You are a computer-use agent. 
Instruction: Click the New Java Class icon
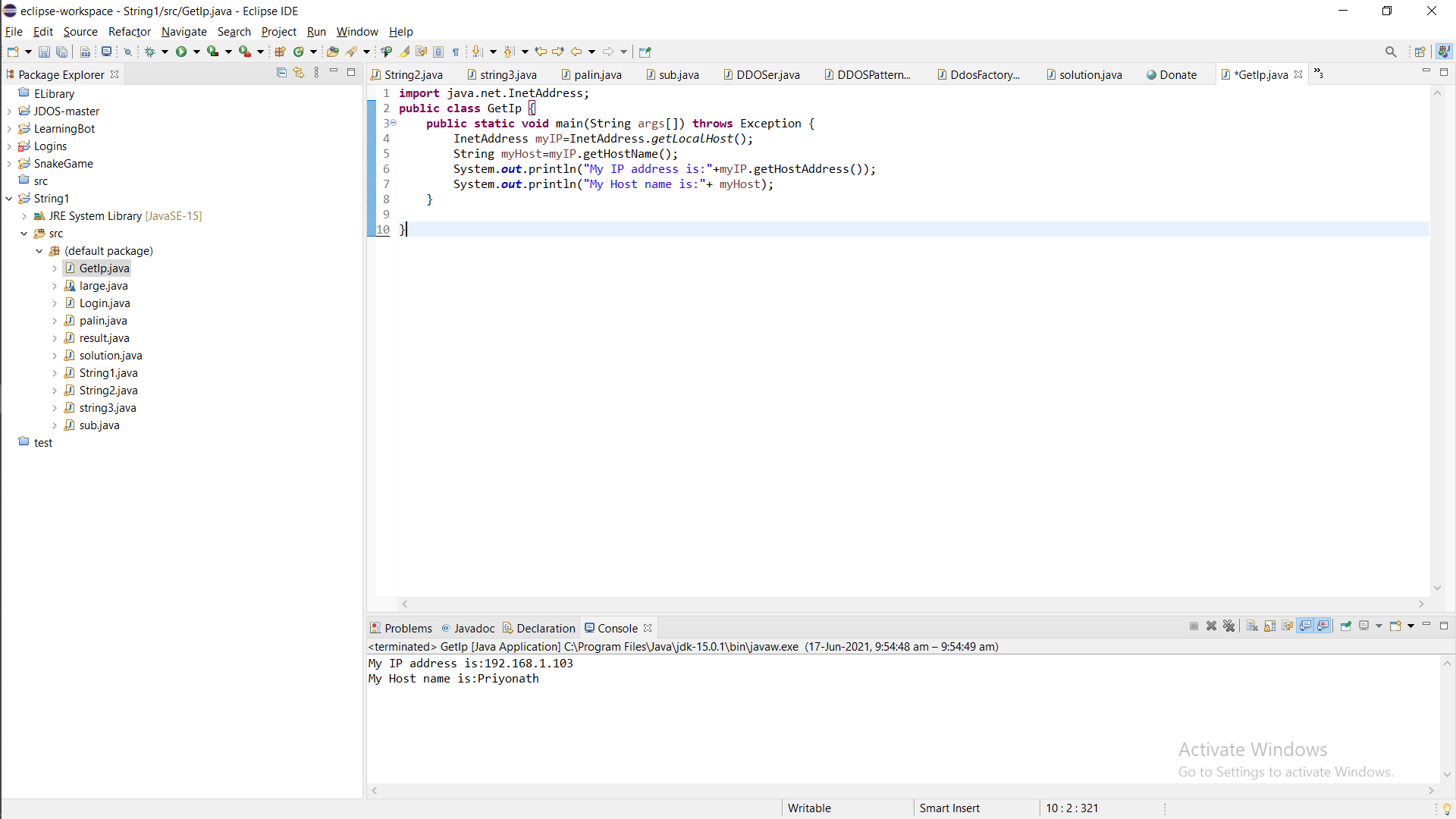[x=299, y=52]
